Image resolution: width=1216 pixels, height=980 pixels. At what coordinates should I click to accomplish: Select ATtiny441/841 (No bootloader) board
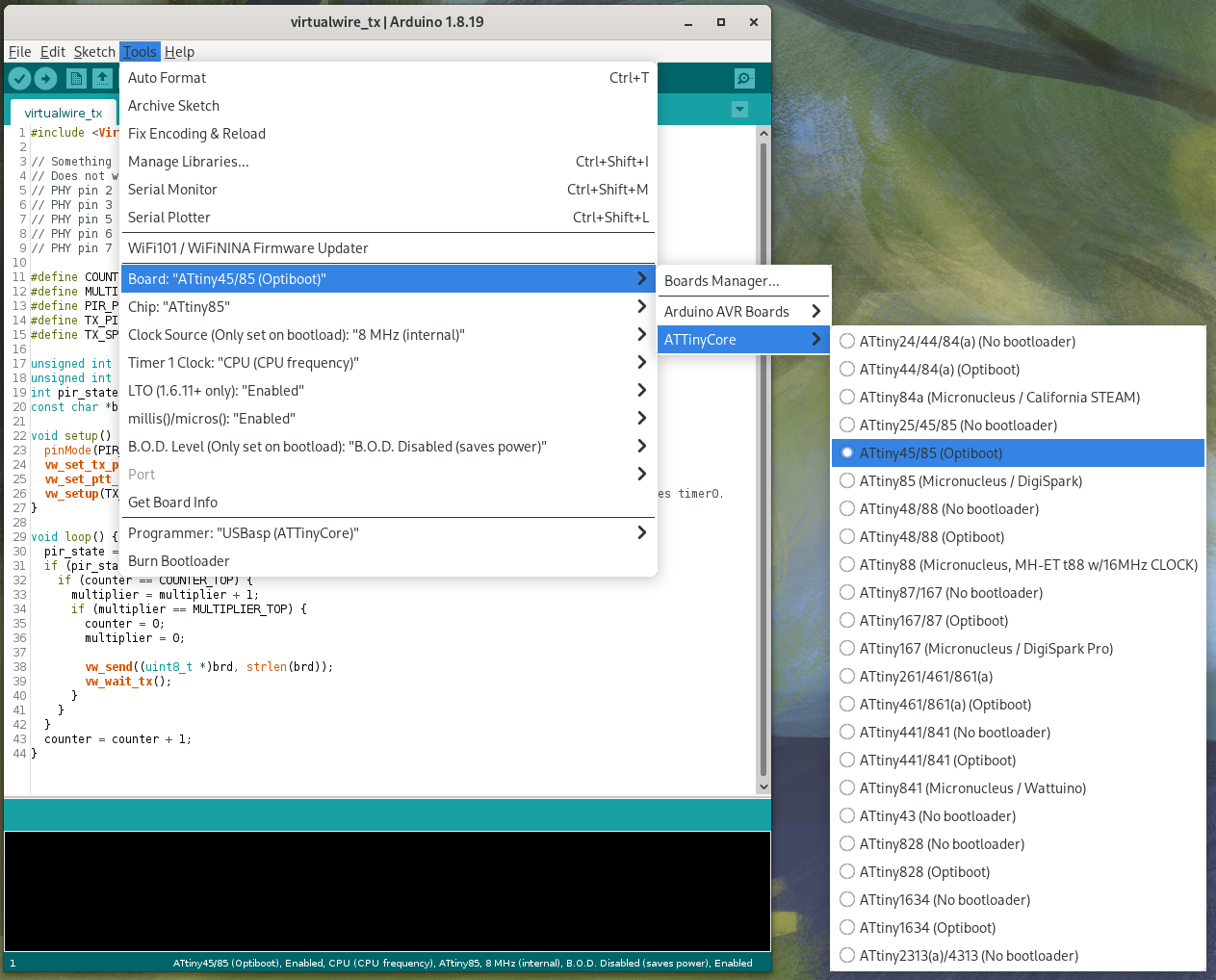click(1018, 733)
